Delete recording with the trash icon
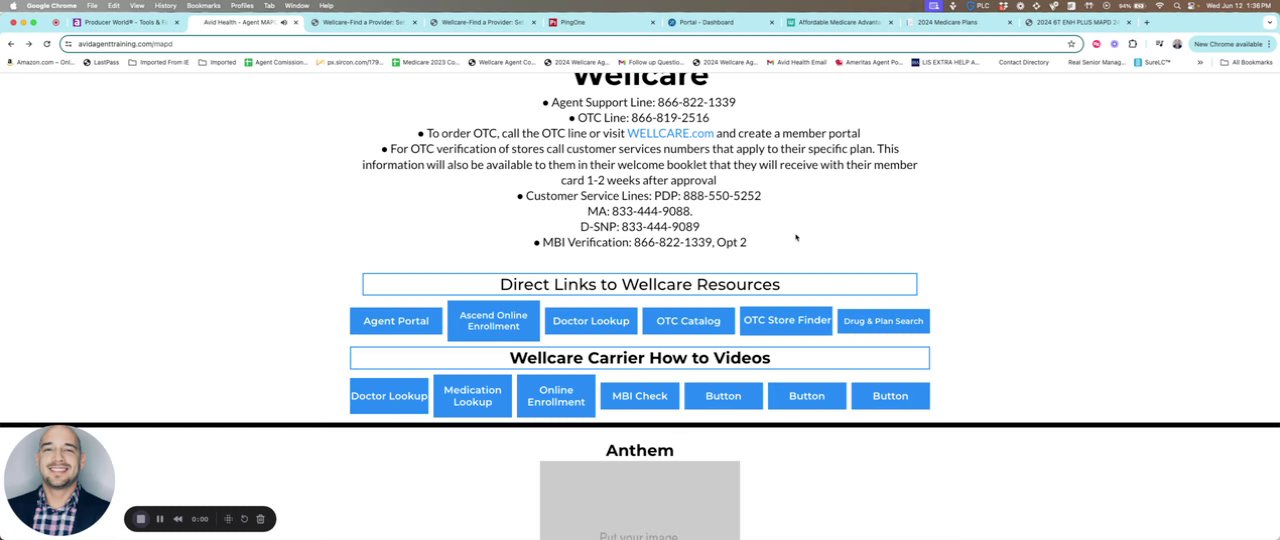This screenshot has height=540, width=1280. coord(260,519)
